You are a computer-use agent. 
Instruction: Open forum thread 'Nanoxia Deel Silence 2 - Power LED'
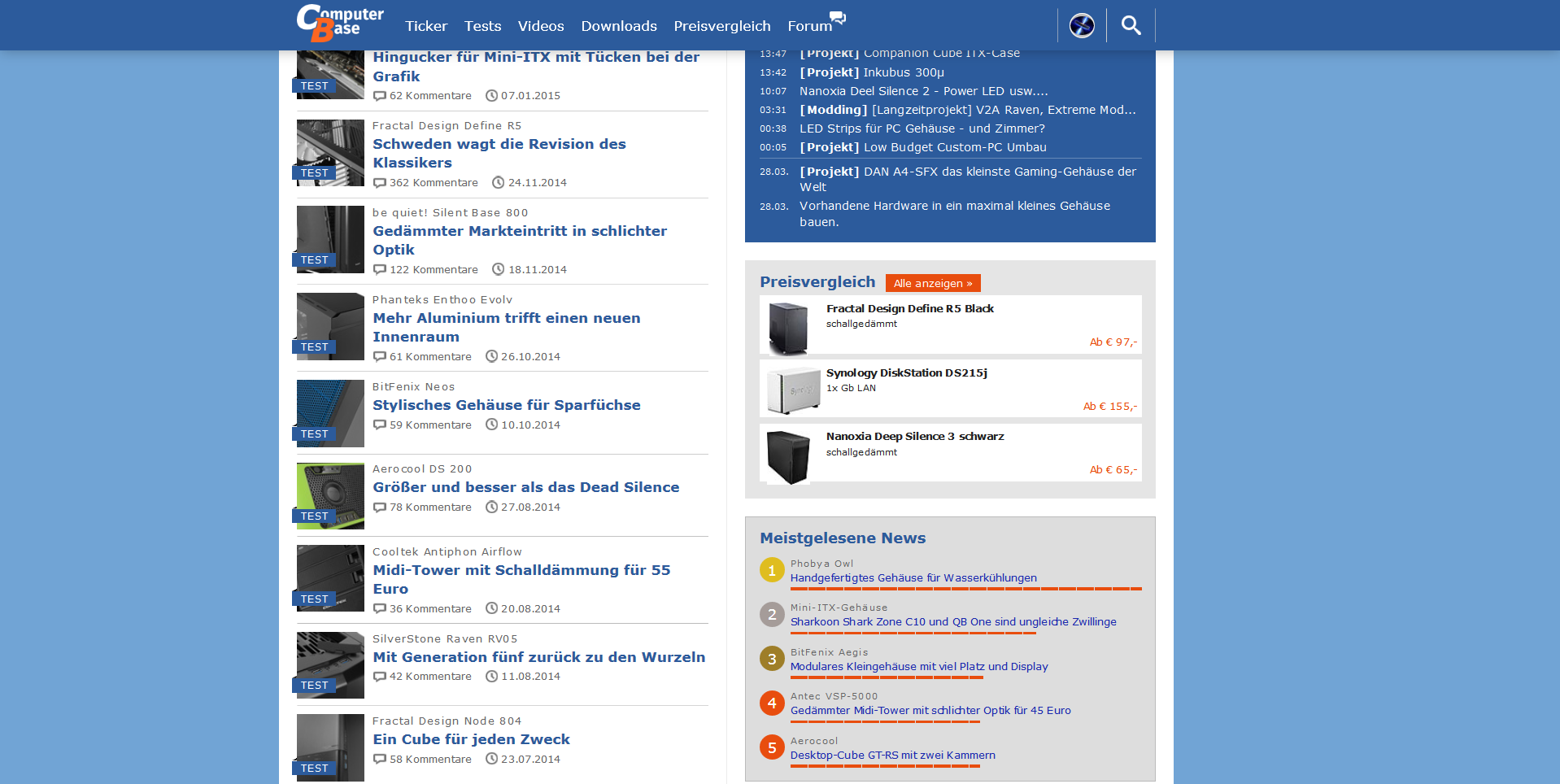[x=924, y=91]
